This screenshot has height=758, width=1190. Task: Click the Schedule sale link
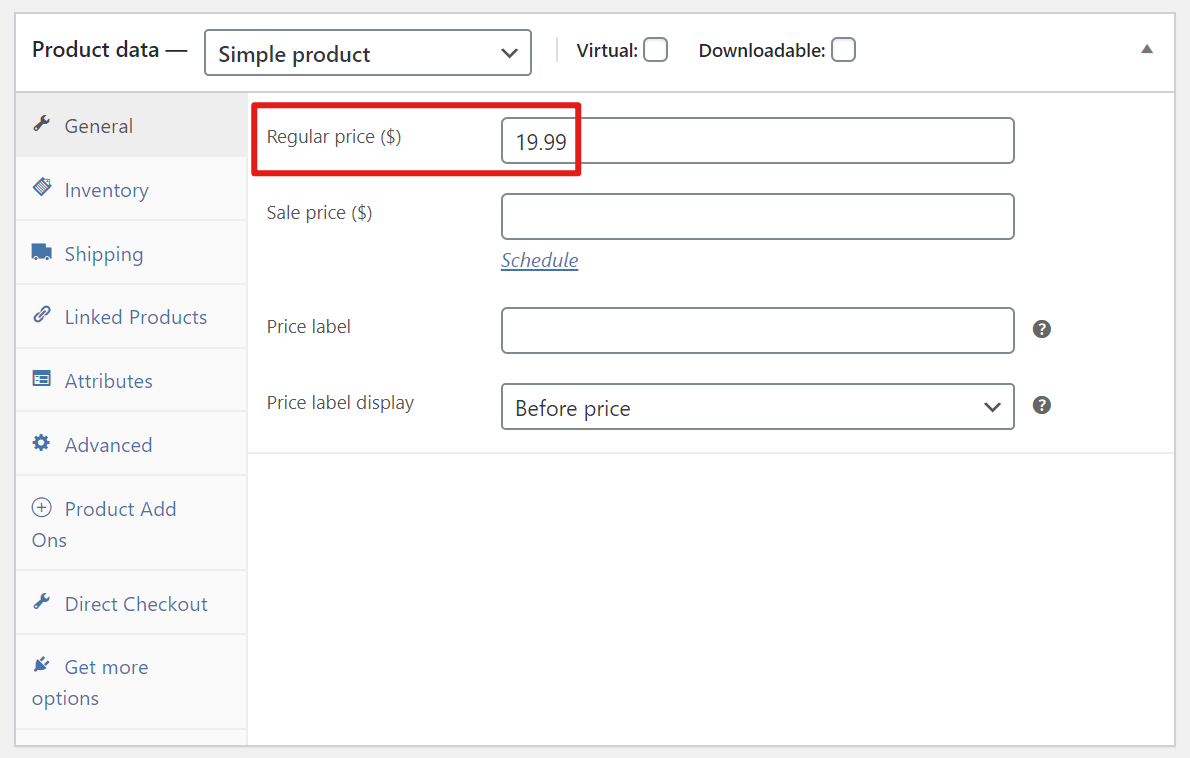[x=540, y=260]
